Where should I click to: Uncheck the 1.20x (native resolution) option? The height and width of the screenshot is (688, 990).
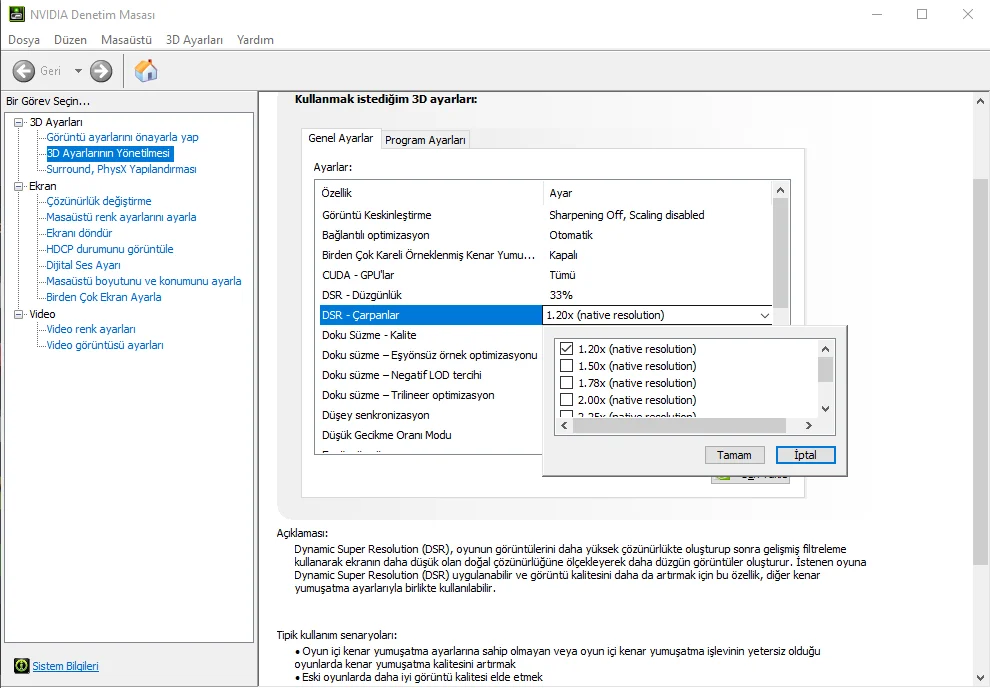click(x=567, y=349)
